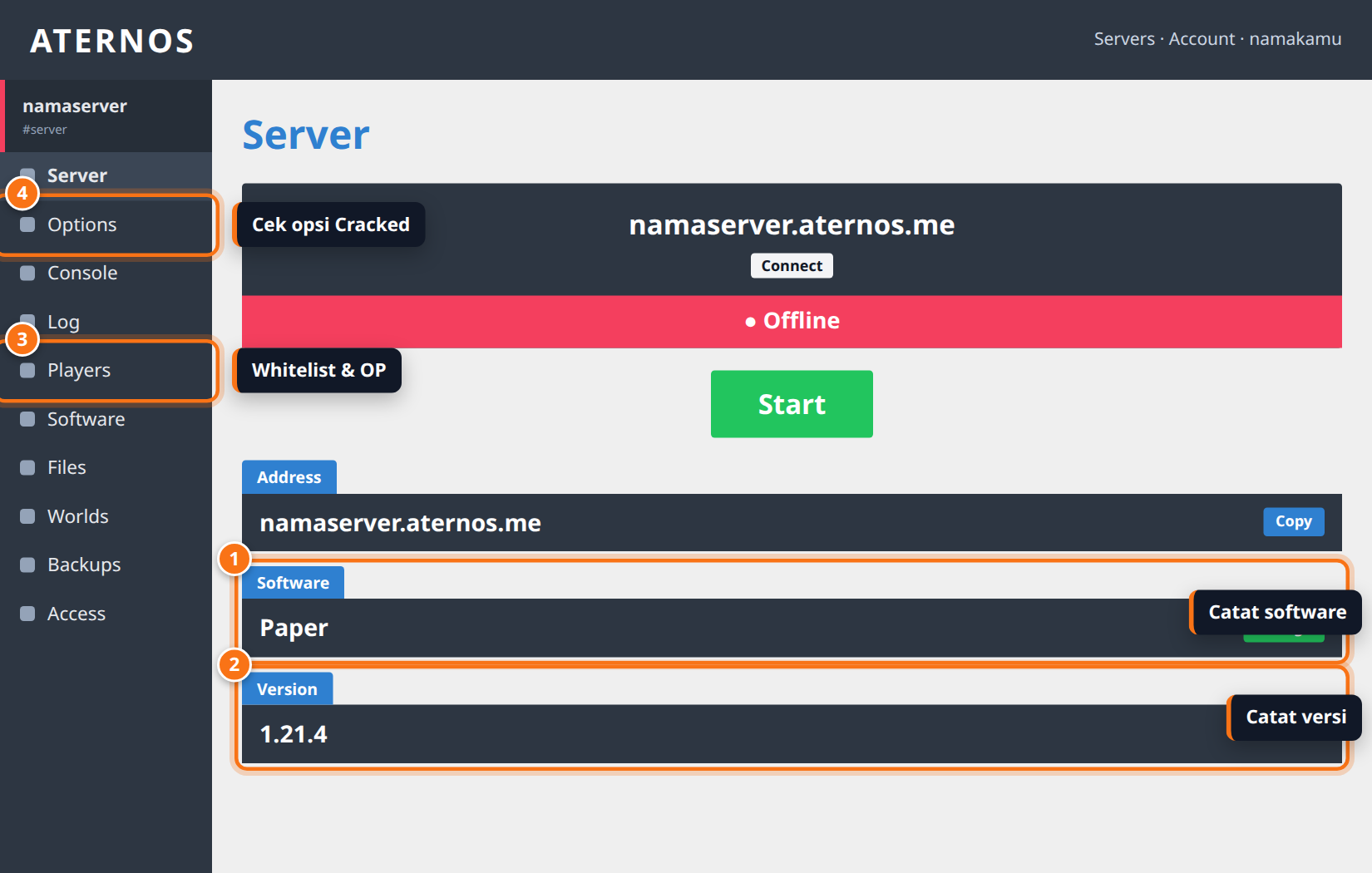Open the Account link in header
The image size is (1372, 873).
pyautogui.click(x=1202, y=39)
